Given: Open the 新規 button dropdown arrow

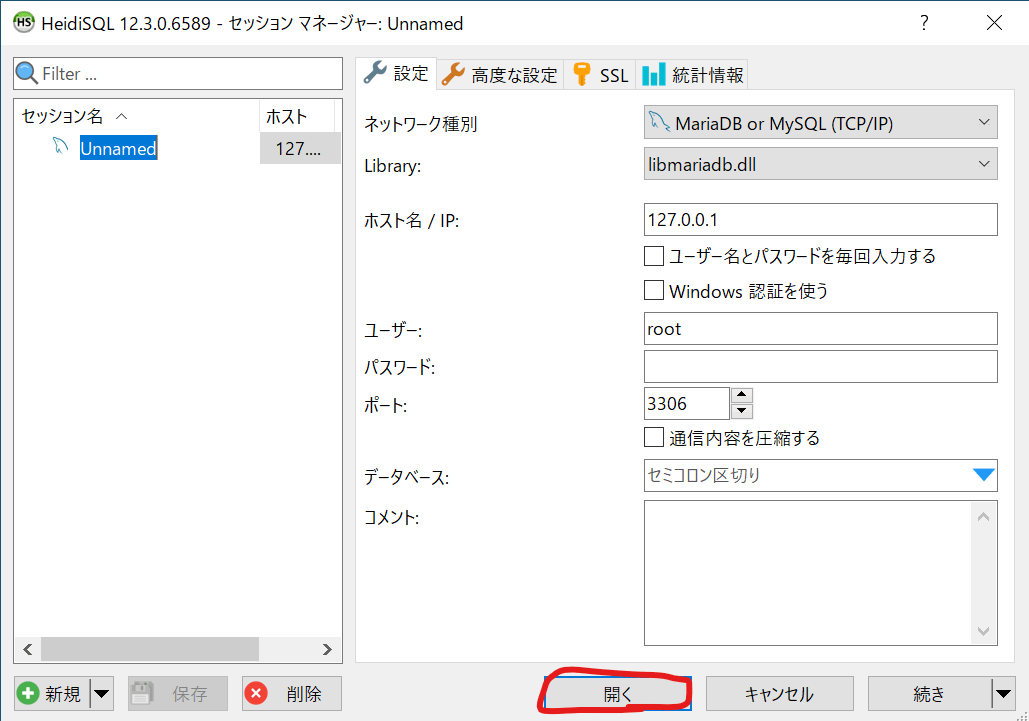Looking at the screenshot, I should 102,693.
